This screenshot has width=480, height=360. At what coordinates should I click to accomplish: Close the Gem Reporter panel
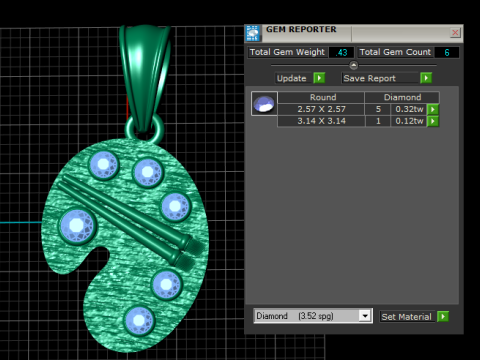pyautogui.click(x=455, y=33)
